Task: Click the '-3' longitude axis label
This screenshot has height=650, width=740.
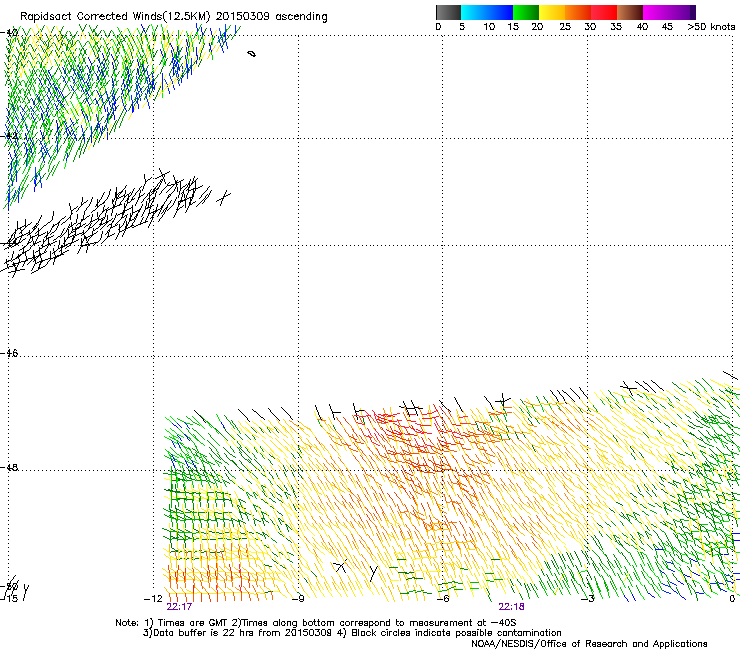Action: (588, 599)
